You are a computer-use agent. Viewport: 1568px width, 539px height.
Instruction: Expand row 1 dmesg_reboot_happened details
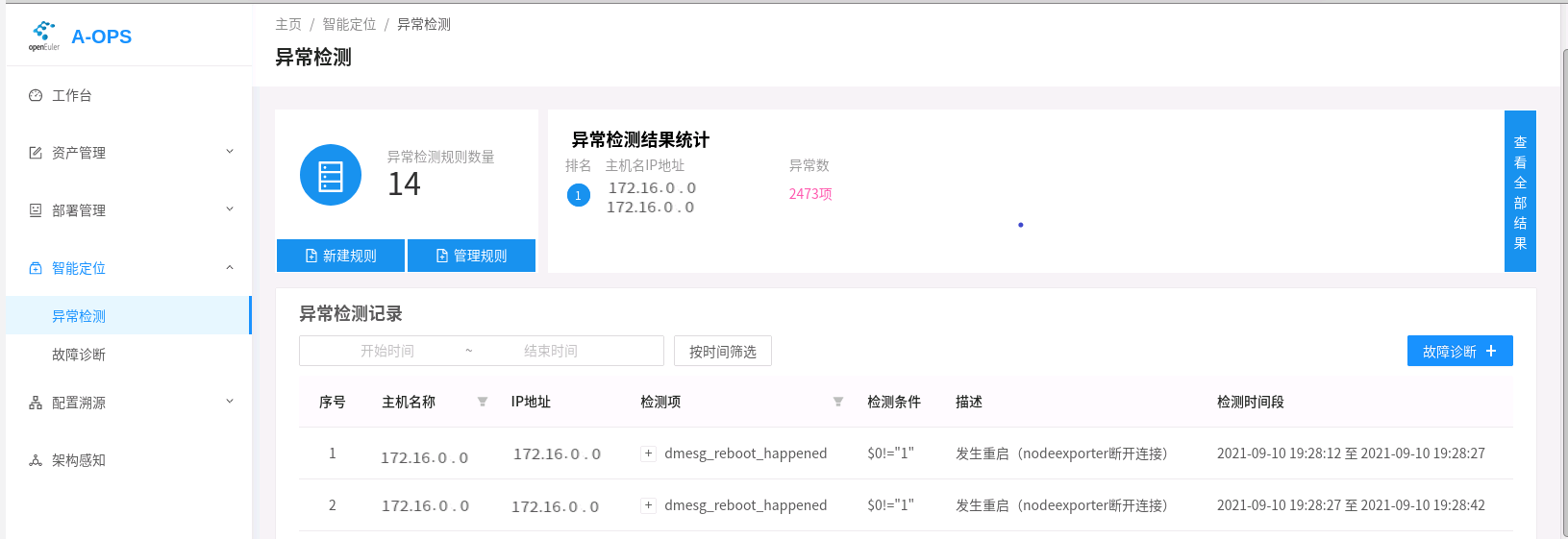coord(649,453)
